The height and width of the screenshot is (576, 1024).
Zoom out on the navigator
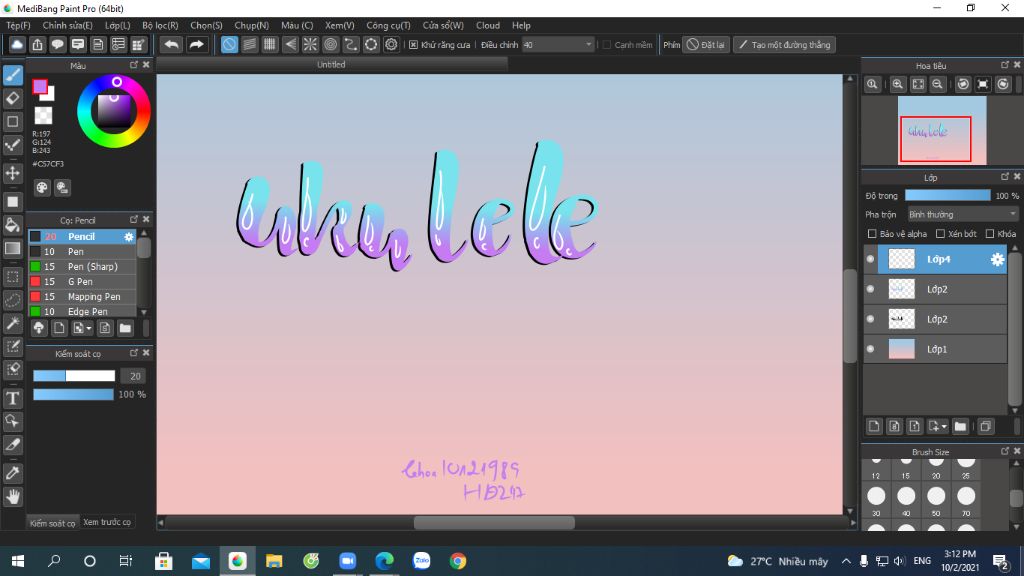pos(937,84)
